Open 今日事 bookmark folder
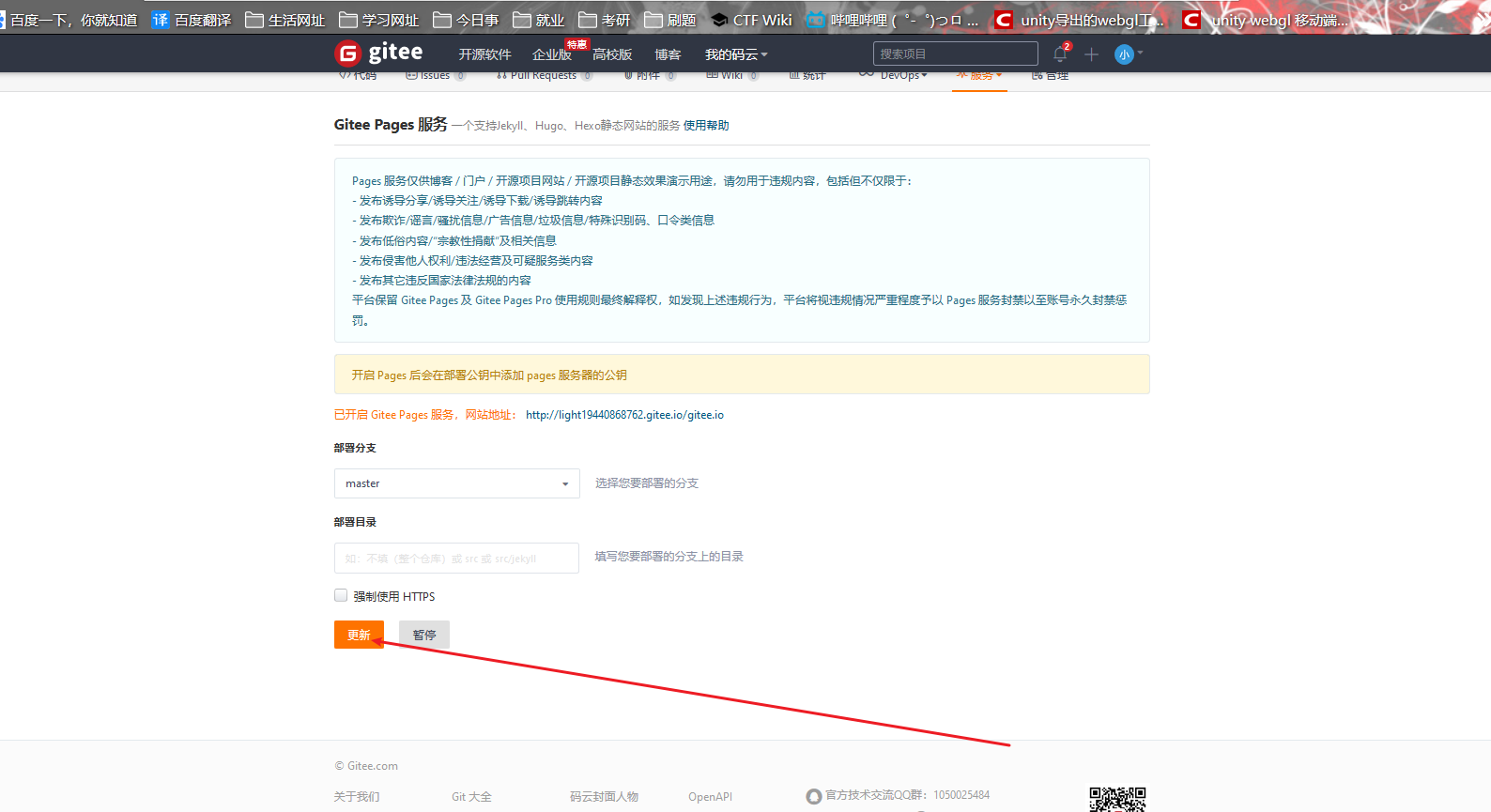This screenshot has width=1491, height=812. [466, 20]
